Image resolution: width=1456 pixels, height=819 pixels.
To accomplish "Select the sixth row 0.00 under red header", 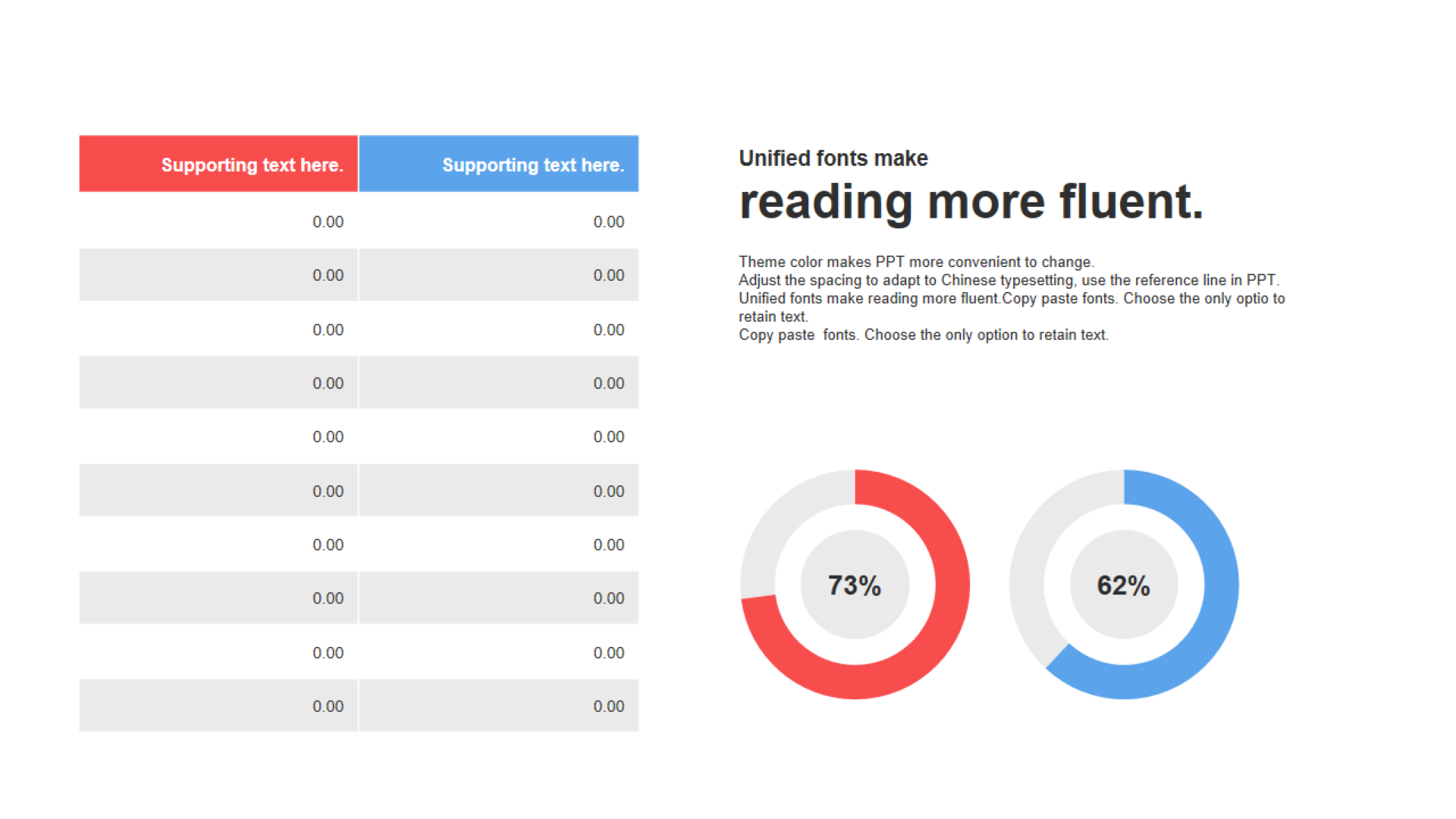I will 328,491.
